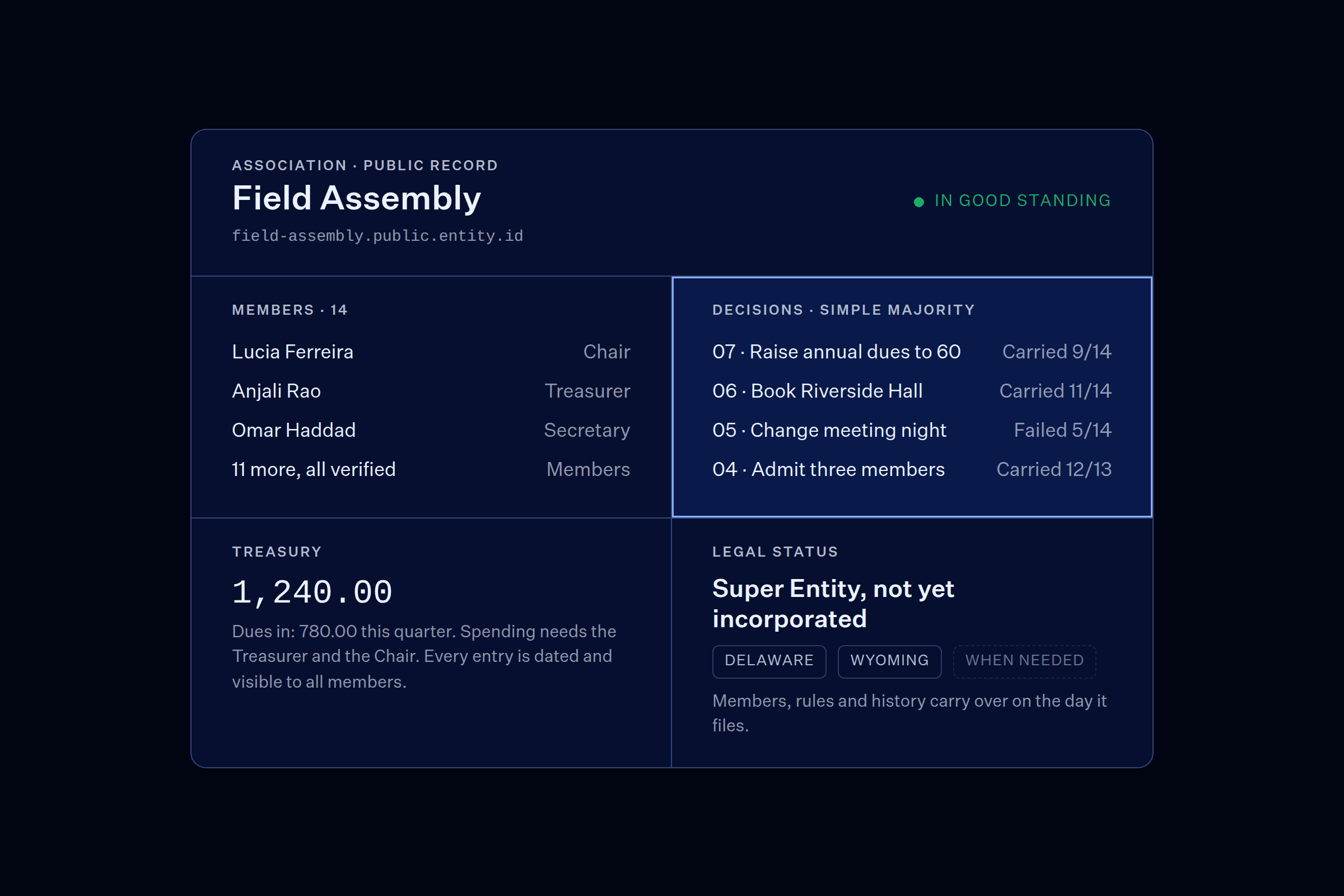Viewport: 1344px width, 896px height.
Task: Select the WYOMING jurisdiction chip
Action: (889, 661)
